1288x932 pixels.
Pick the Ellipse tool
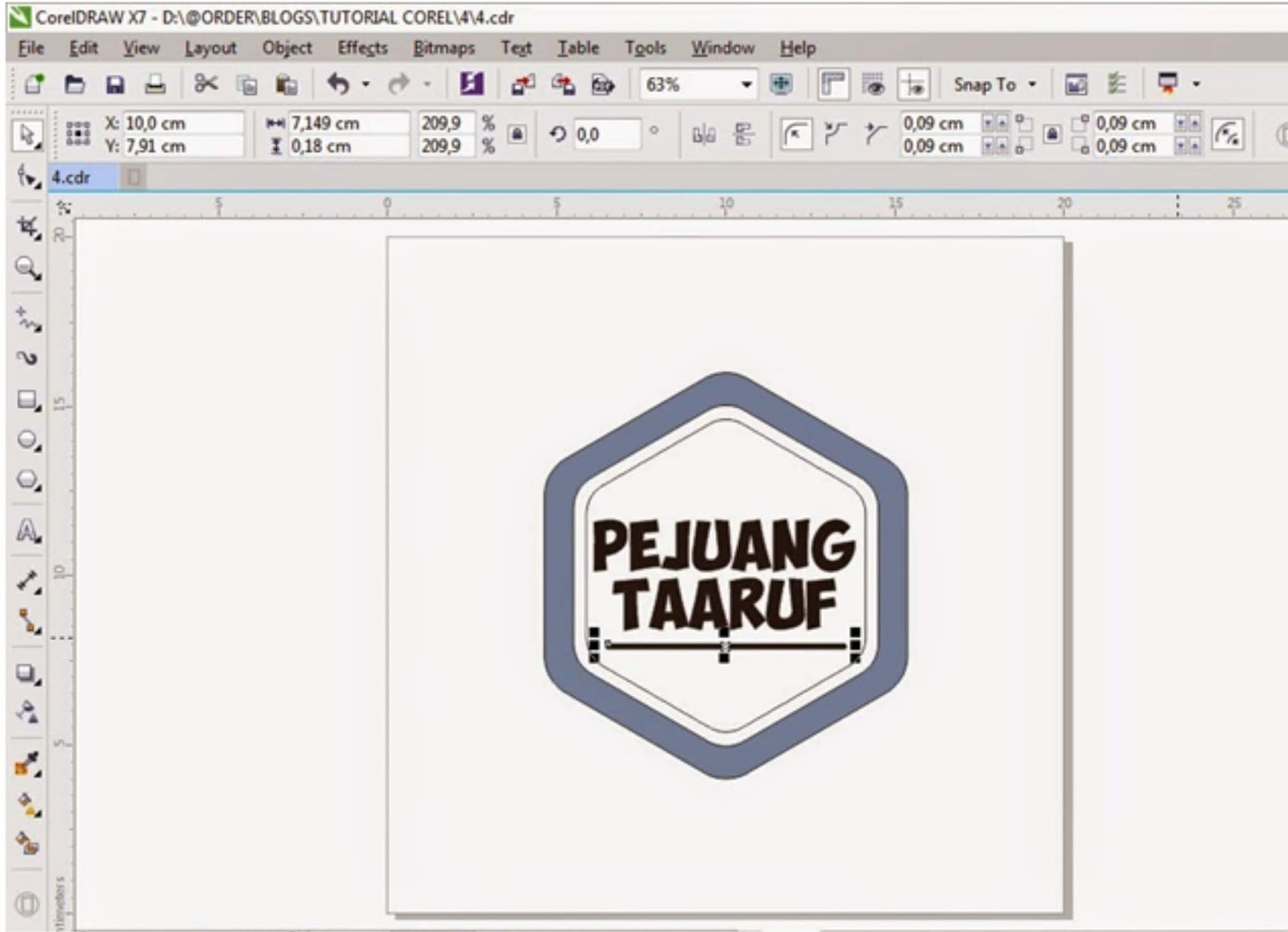[x=27, y=439]
